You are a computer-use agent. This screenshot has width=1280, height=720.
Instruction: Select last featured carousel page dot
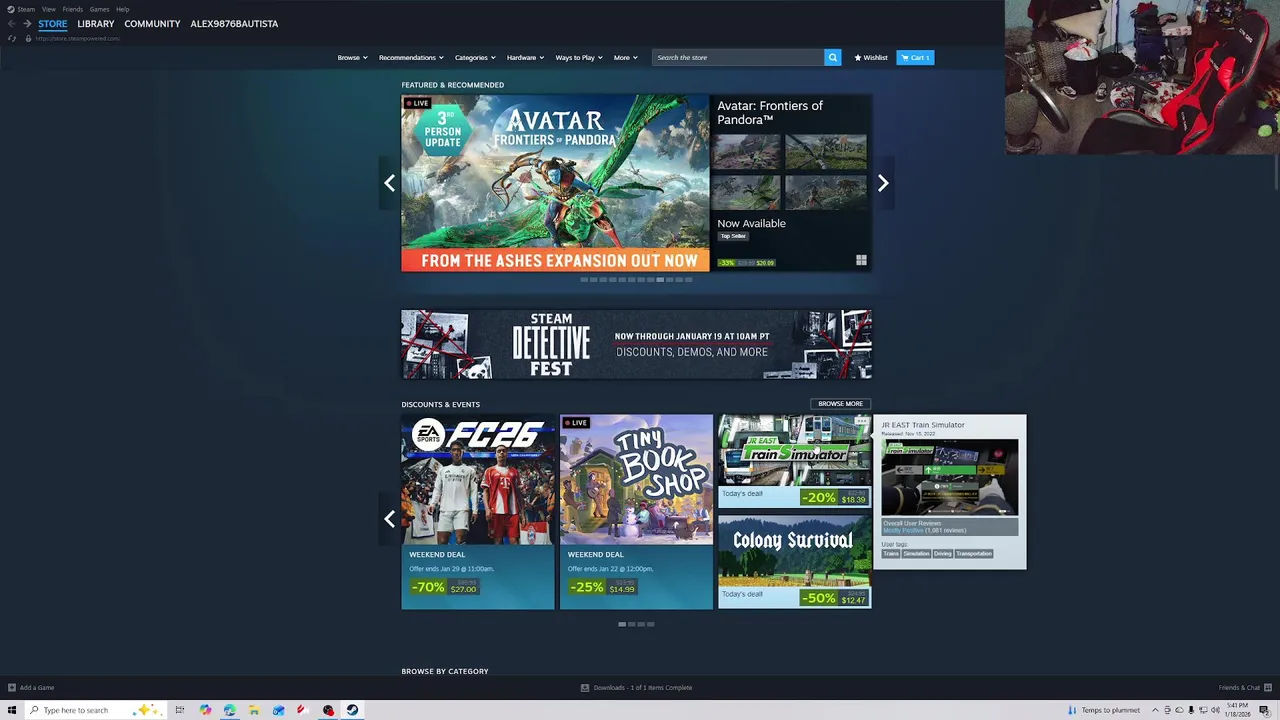coord(688,280)
